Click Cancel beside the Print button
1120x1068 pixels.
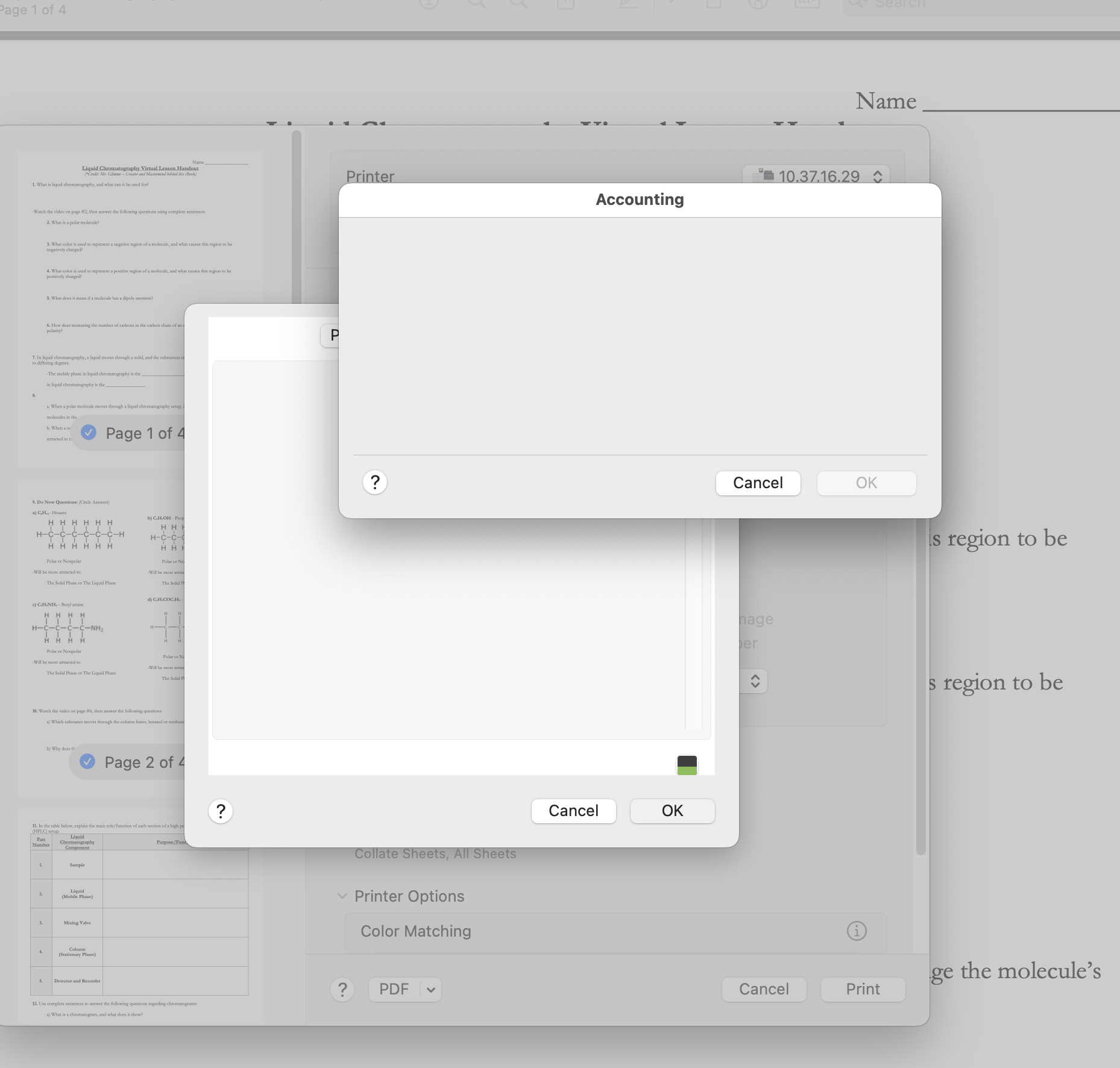click(764, 989)
